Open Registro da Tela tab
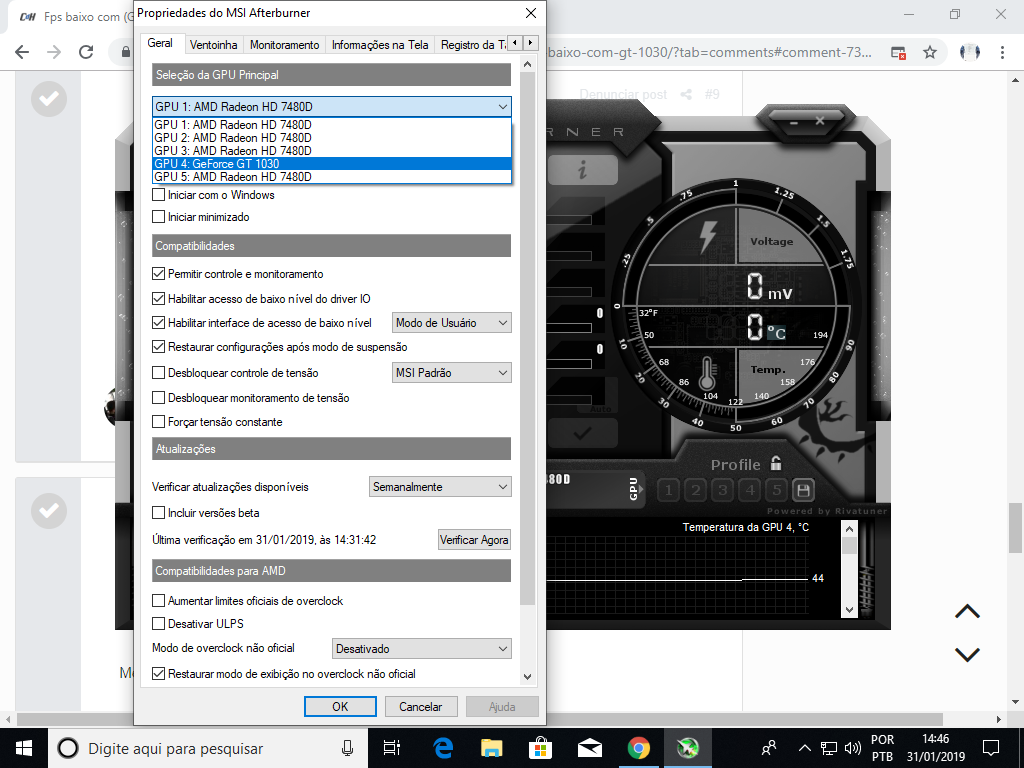 [472, 45]
